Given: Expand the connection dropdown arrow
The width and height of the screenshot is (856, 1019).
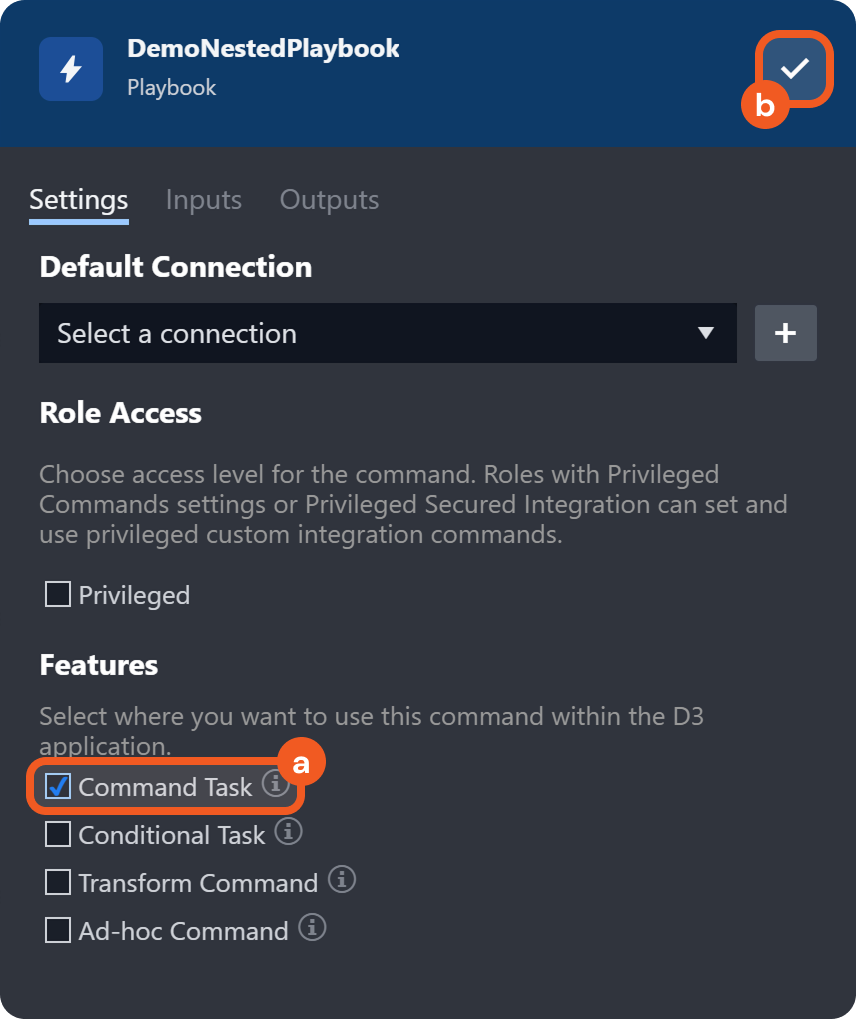Looking at the screenshot, I should pos(706,333).
